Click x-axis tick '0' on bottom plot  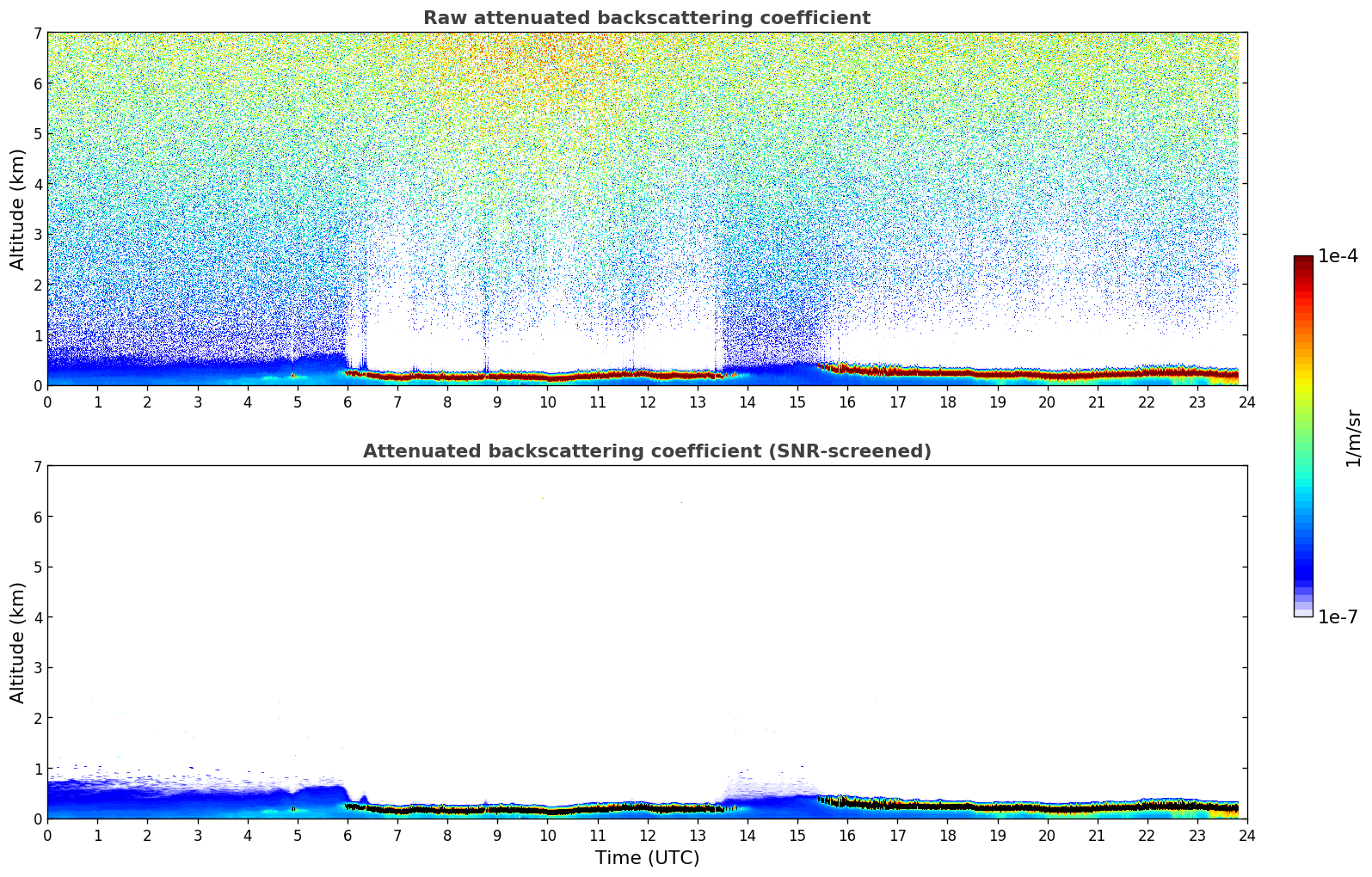tap(47, 835)
